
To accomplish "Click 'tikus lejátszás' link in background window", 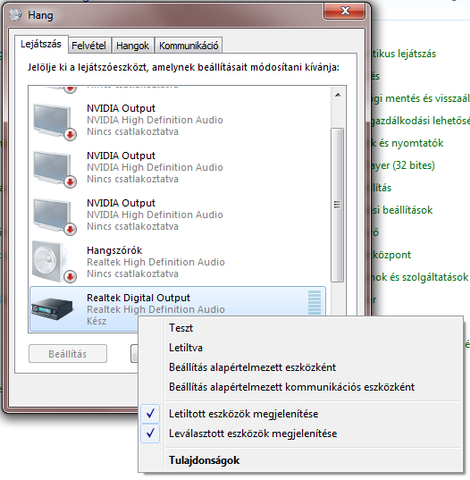I will (404, 54).
